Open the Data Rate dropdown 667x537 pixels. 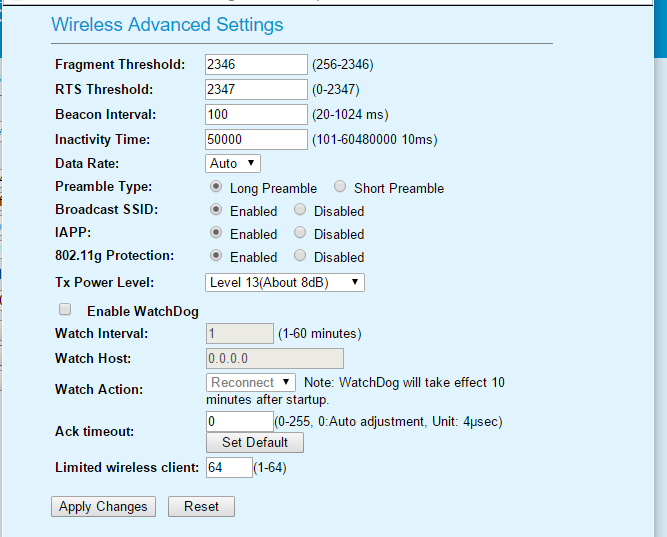point(233,163)
